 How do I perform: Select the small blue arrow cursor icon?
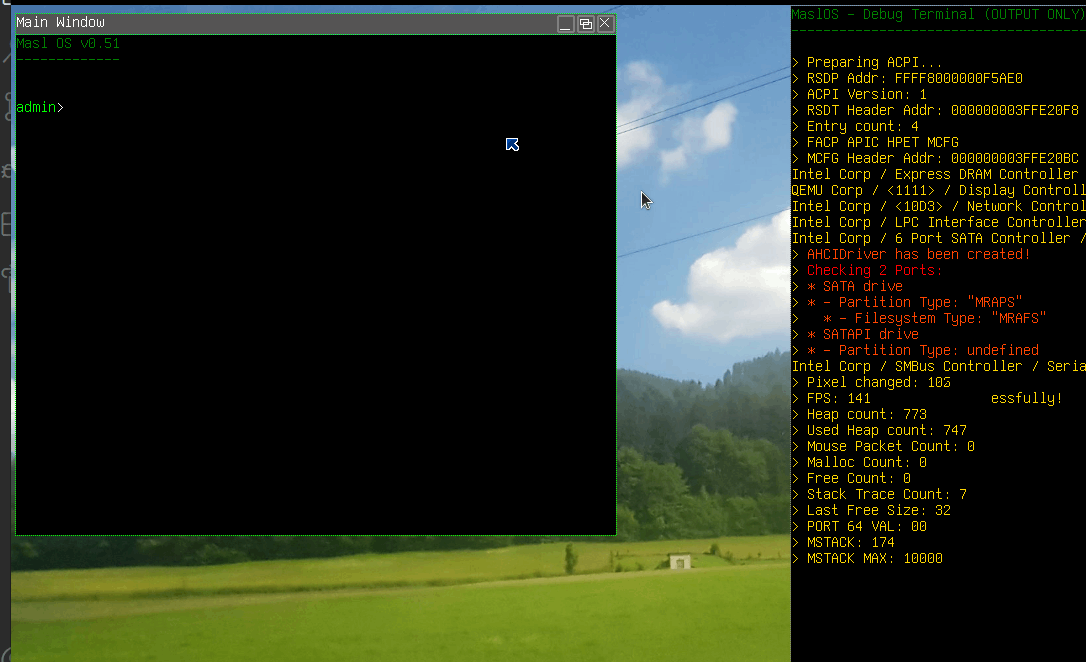pos(512,144)
